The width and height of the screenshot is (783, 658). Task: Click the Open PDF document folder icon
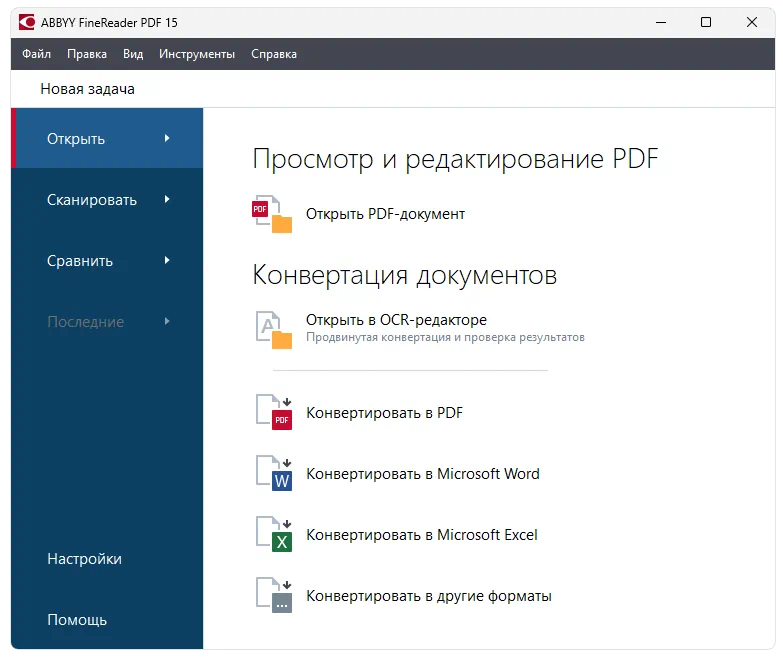pyautogui.click(x=272, y=214)
